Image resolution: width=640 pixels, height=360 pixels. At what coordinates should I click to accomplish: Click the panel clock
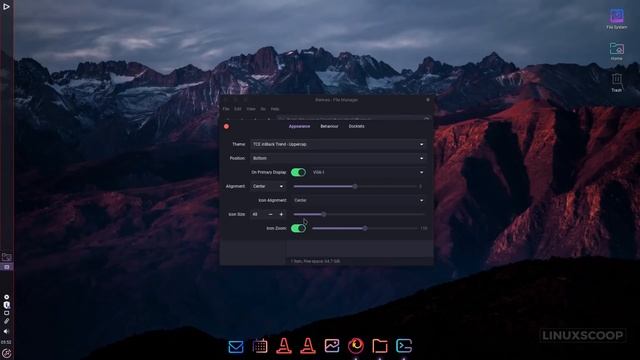click(6, 342)
